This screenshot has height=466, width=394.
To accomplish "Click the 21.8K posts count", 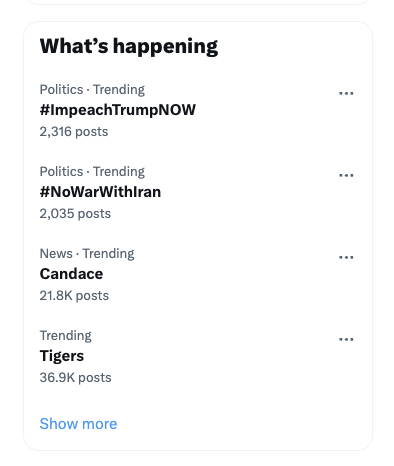I will click(x=74, y=296).
